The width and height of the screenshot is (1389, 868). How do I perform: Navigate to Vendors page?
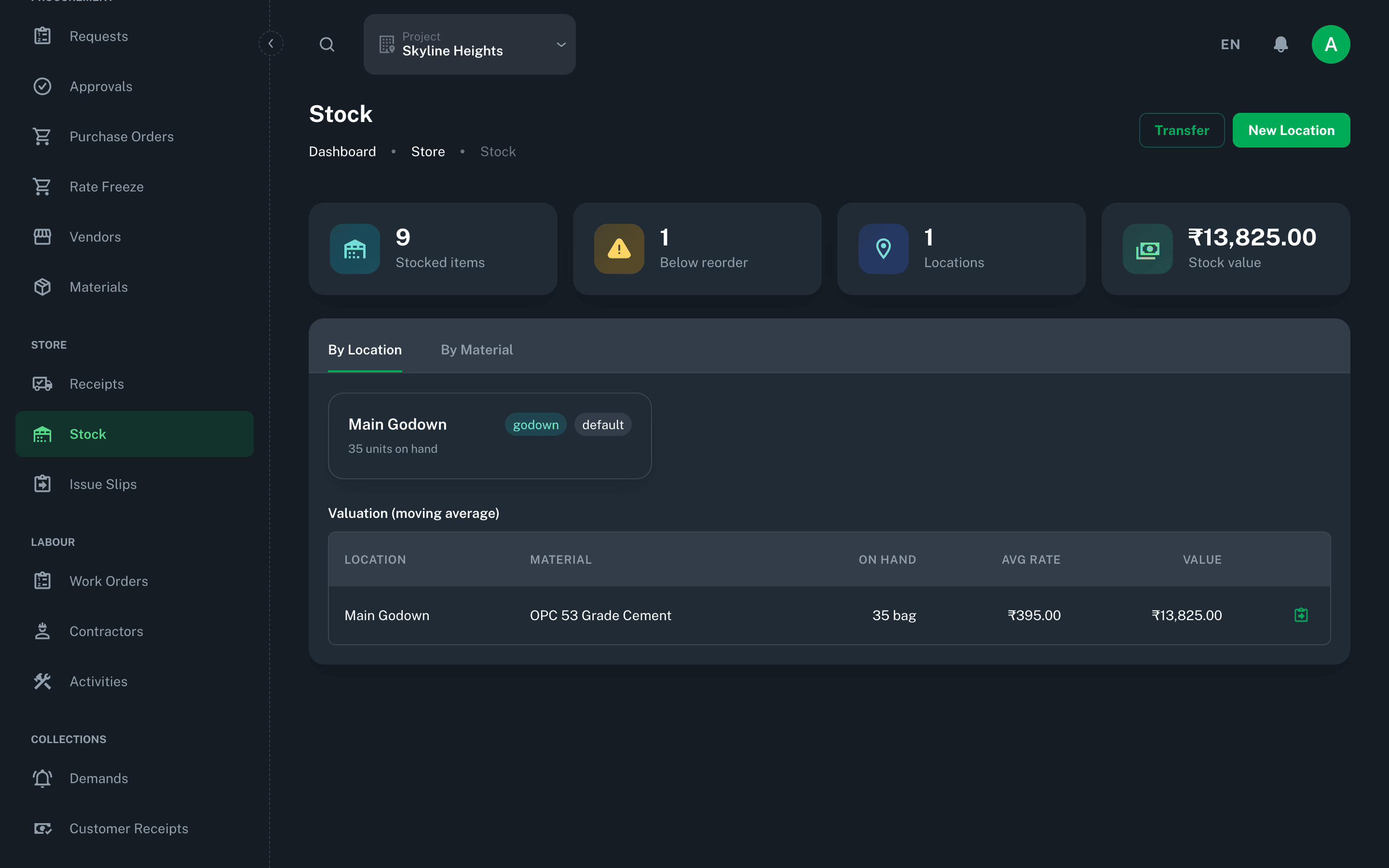pos(134,236)
